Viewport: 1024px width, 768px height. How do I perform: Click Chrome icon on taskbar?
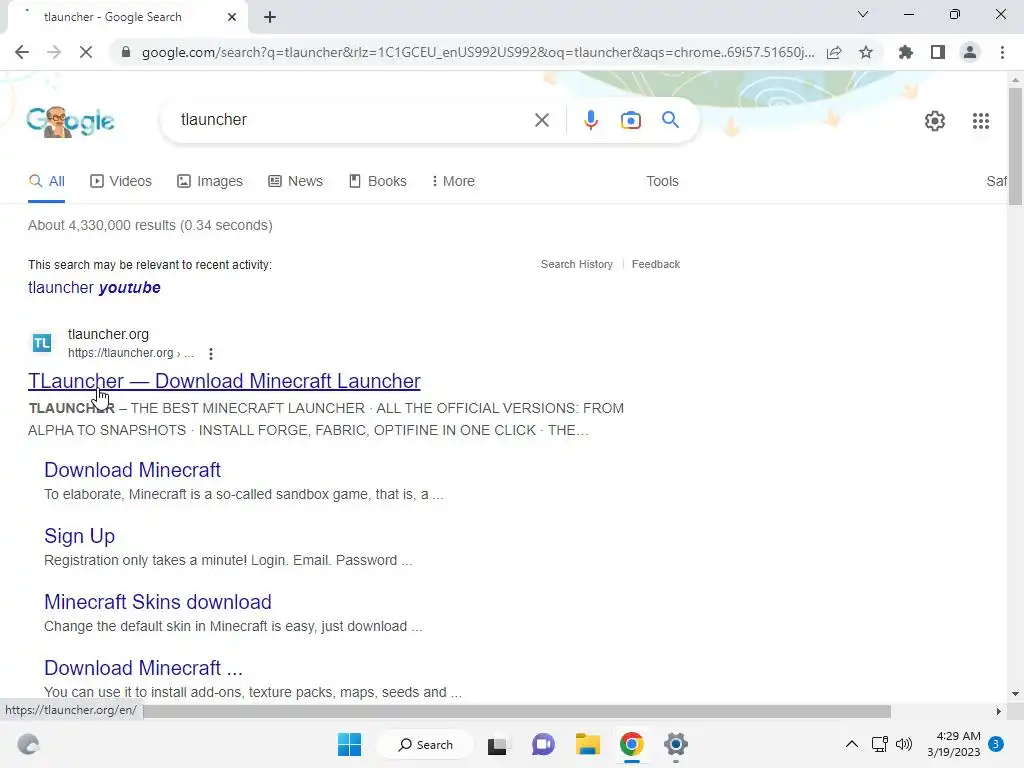632,744
